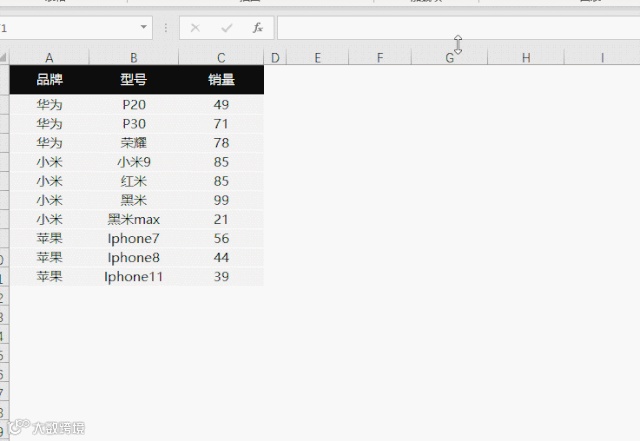This screenshot has height=441, width=640.
Task: Select sales value 71 cell
Action: [x=221, y=124]
